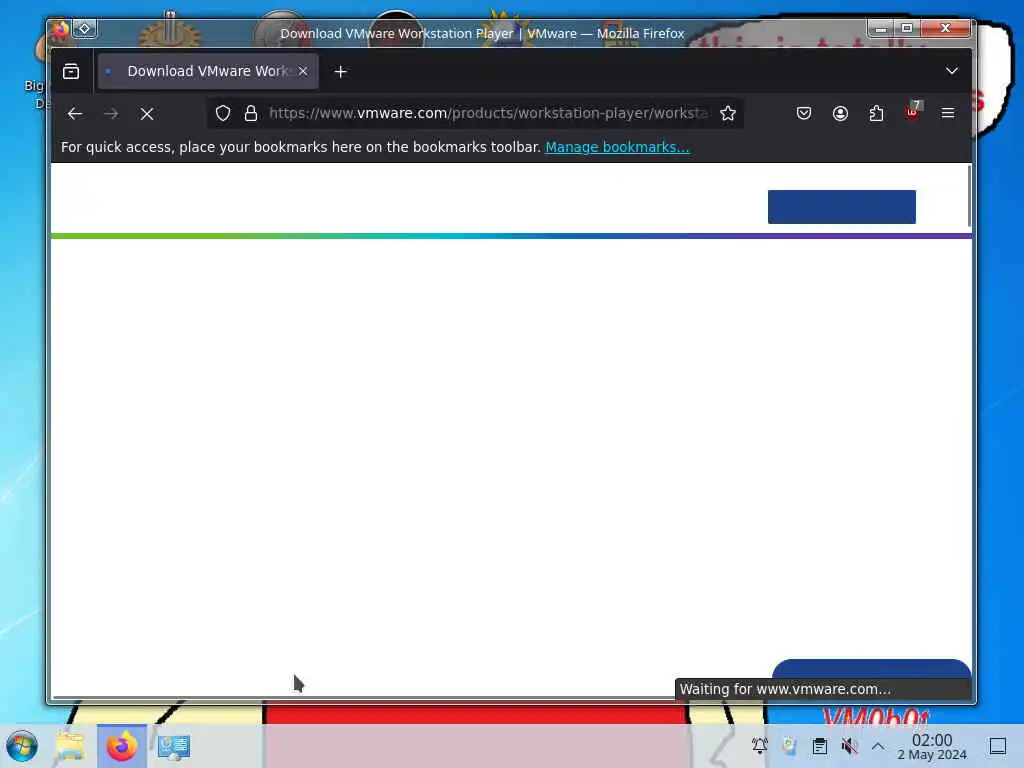Open a new tab with plus button
Image resolution: width=1024 pixels, height=768 pixels.
tap(340, 71)
